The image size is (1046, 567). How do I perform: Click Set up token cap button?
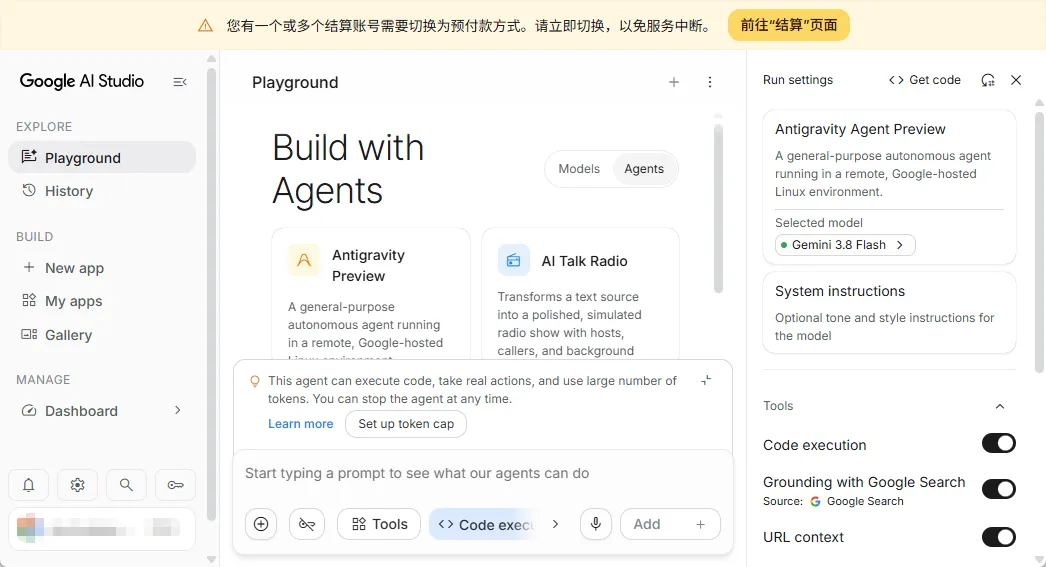(406, 424)
